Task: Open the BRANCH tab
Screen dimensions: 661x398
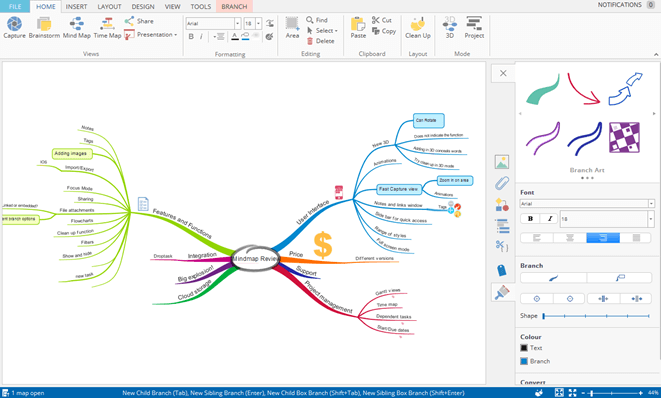Action: [x=234, y=6]
